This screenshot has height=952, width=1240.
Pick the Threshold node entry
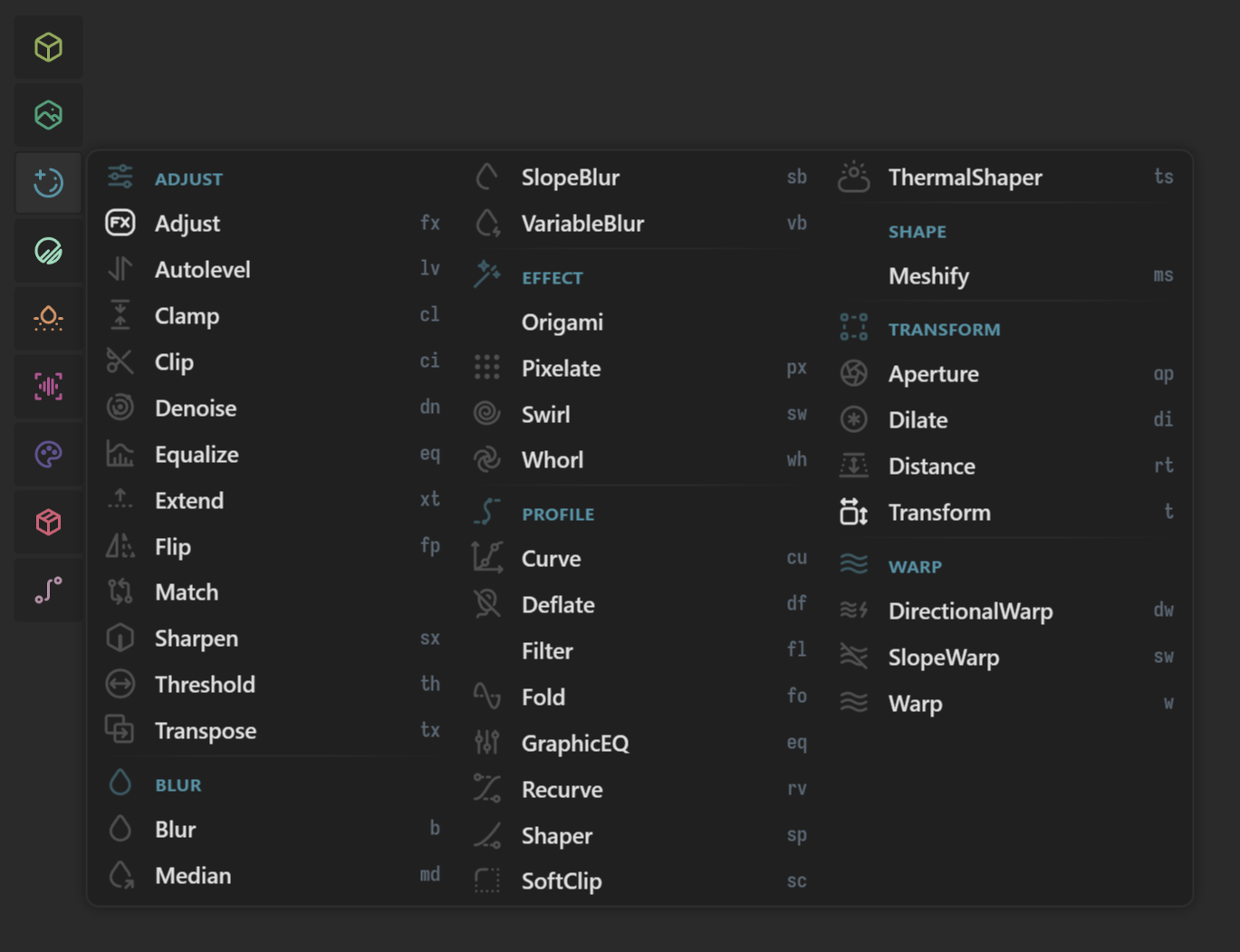274,684
